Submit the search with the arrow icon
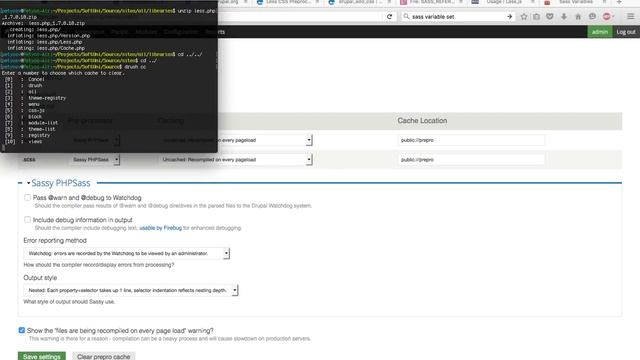Screen dimensions: 640x360 (x=509, y=17)
